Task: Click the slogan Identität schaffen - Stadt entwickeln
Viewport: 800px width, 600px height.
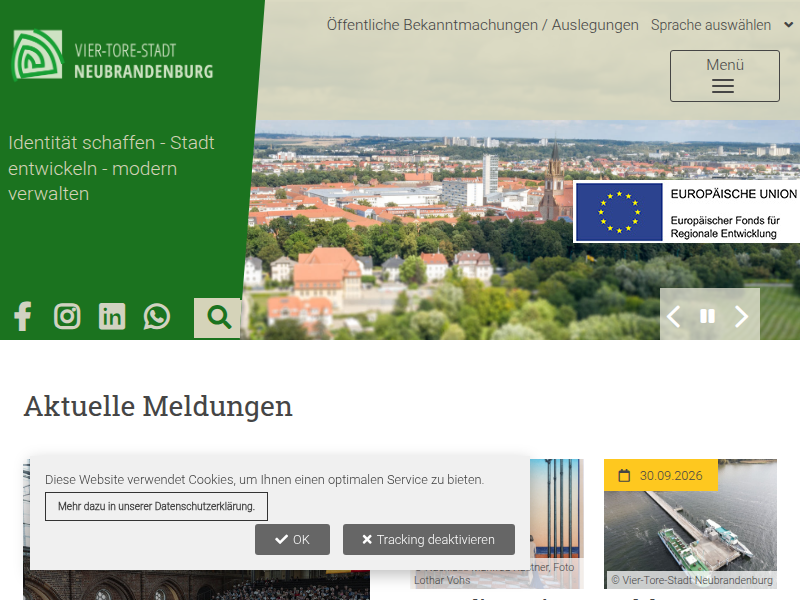Action: tap(111, 168)
